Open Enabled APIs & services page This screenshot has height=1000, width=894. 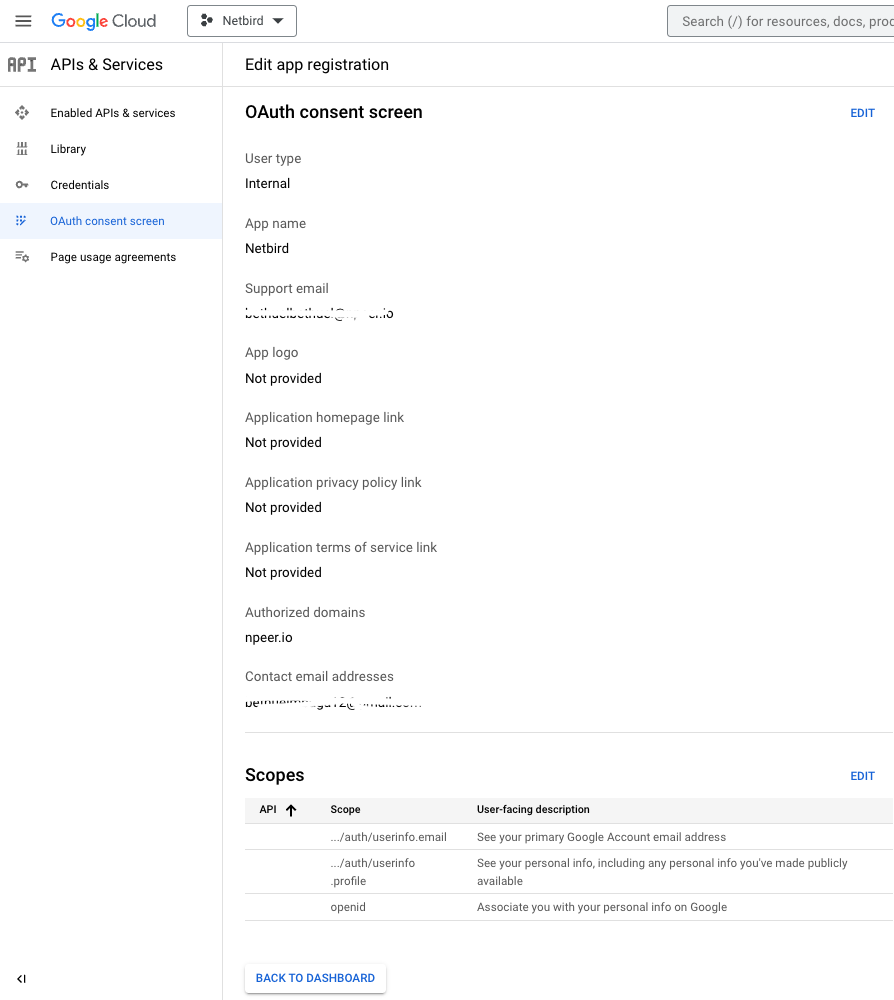113,113
